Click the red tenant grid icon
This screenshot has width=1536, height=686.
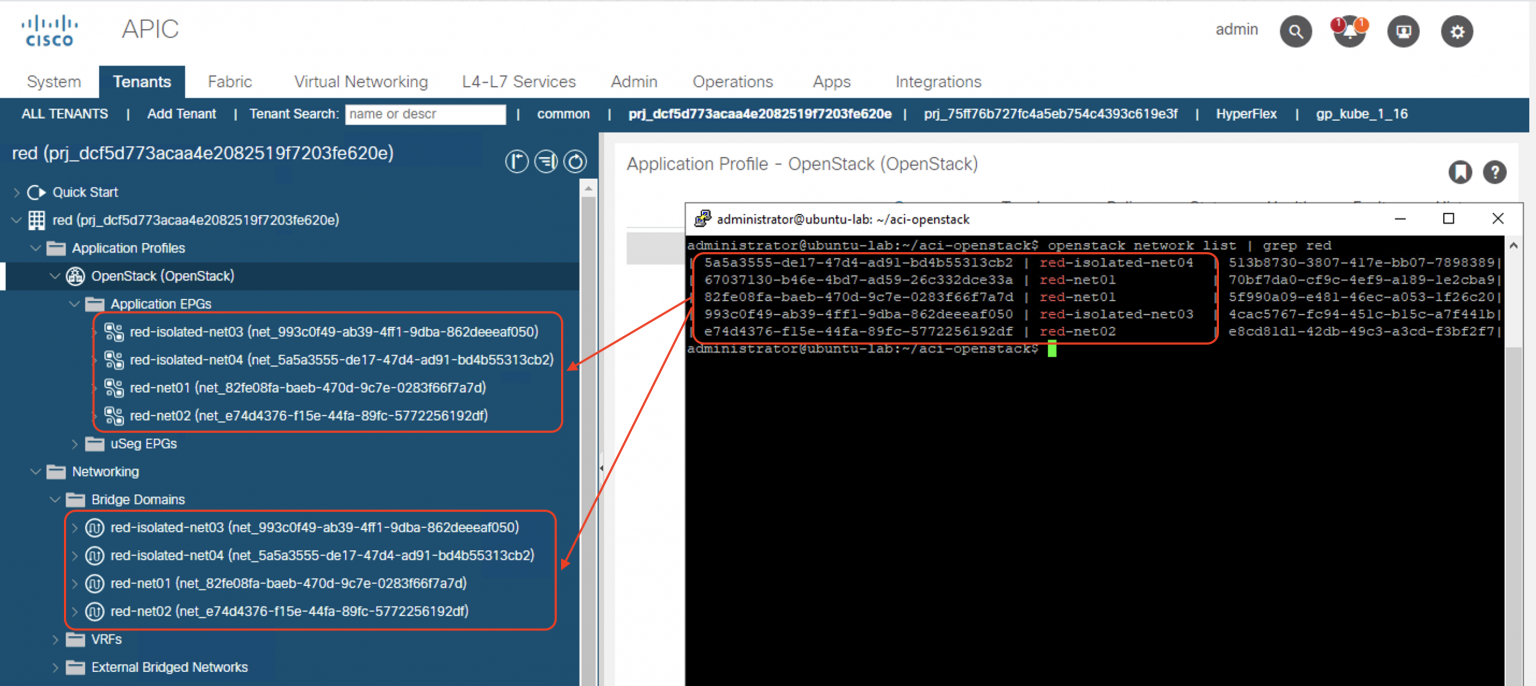(37, 220)
